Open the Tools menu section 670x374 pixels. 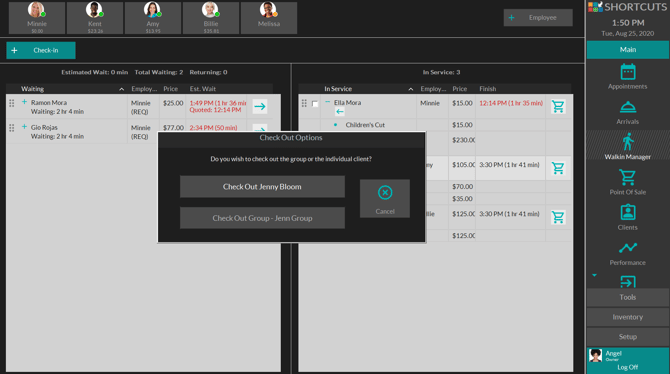(628, 297)
